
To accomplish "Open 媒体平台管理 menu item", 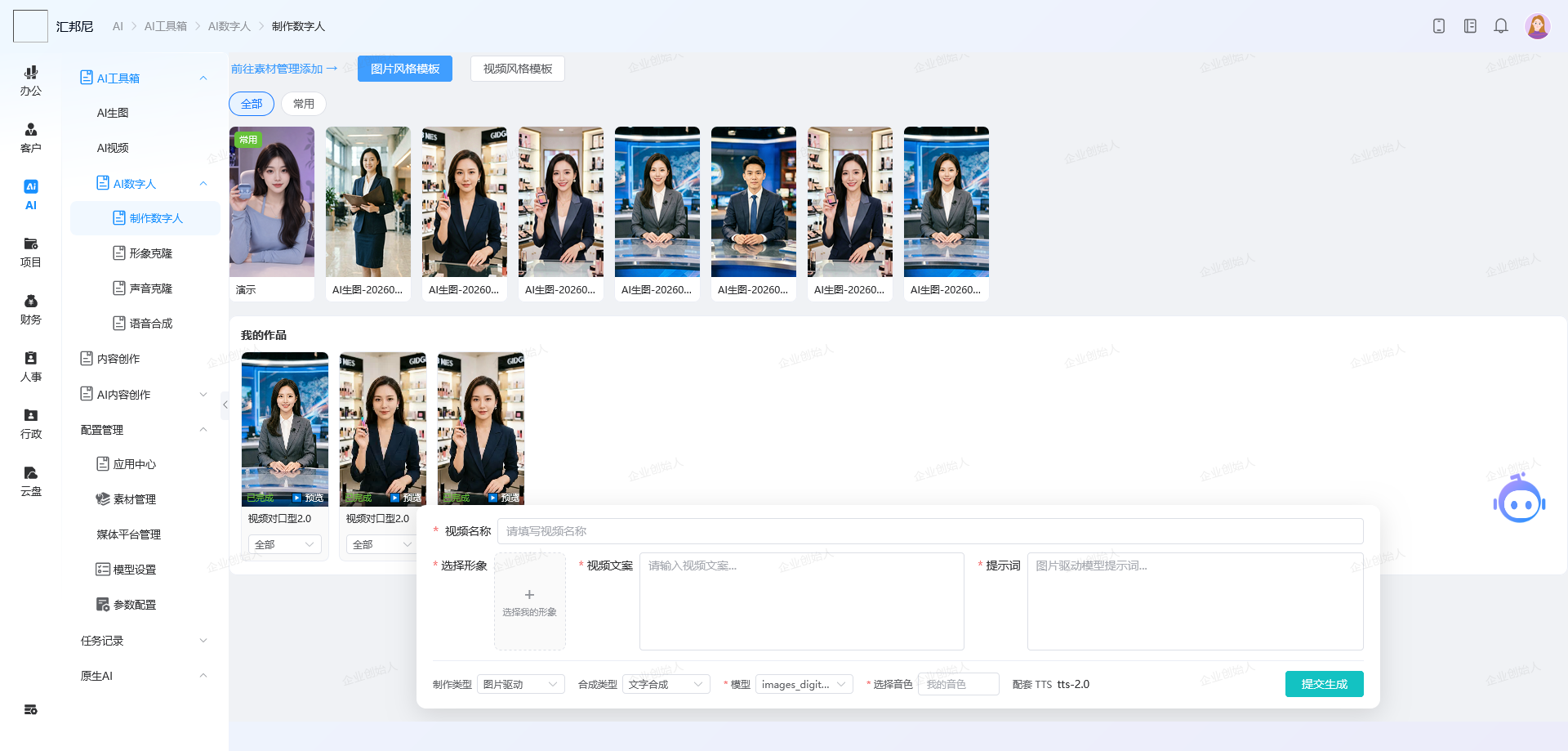I will 129,534.
